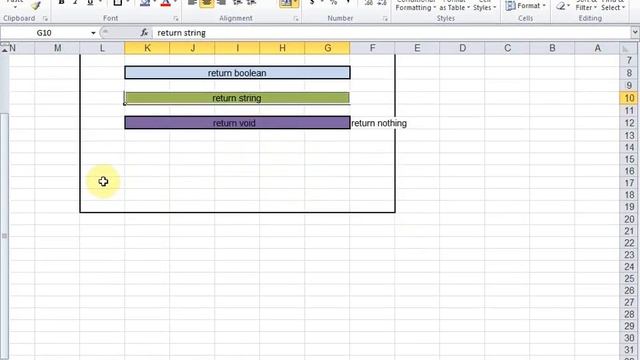The width and height of the screenshot is (640, 360).
Task: Open the Conditional Formatting dropdown
Action: pos(416,5)
